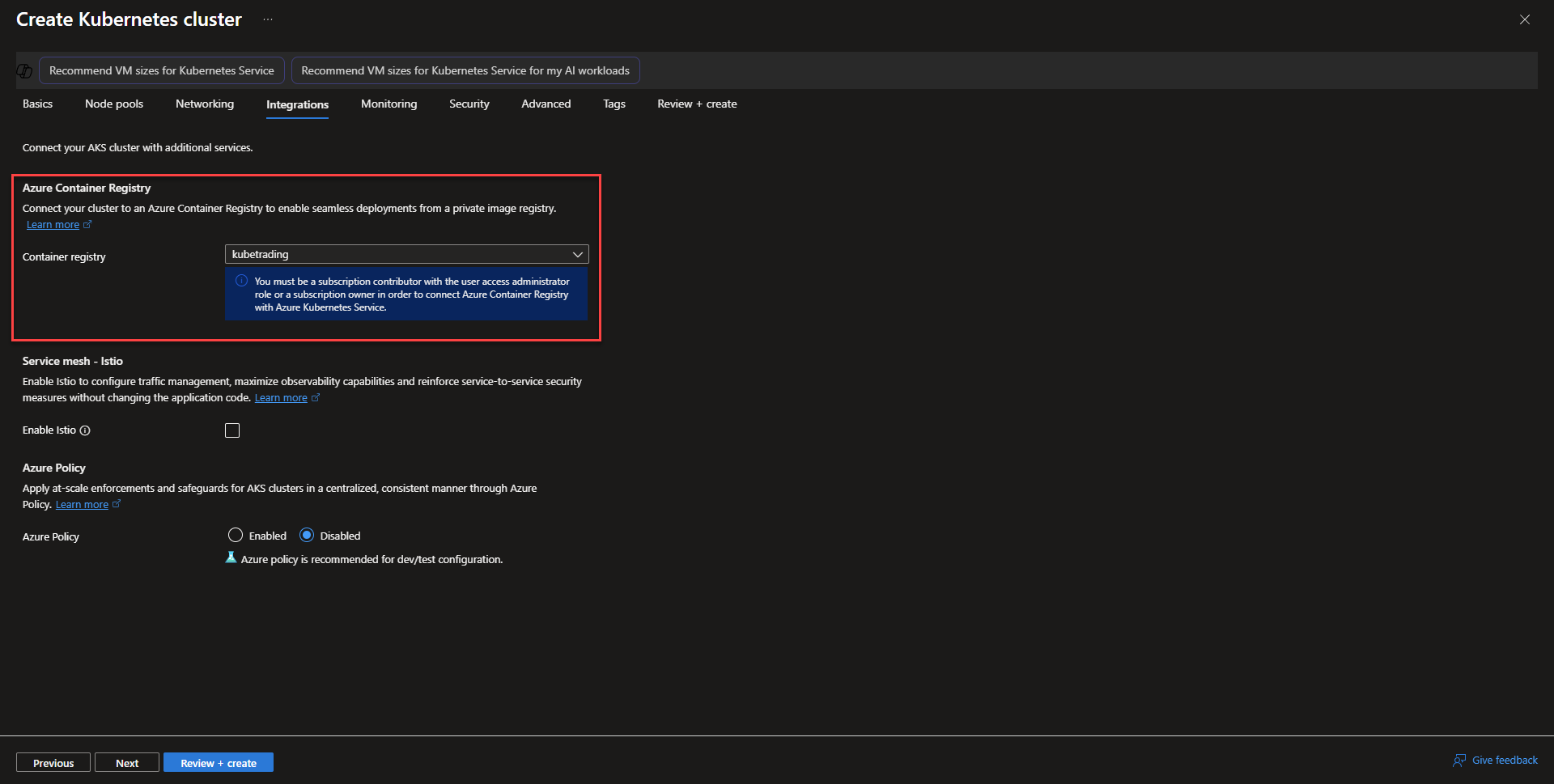Click the blue Review + create button
Image resolution: width=1554 pixels, height=784 pixels.
coord(219,763)
